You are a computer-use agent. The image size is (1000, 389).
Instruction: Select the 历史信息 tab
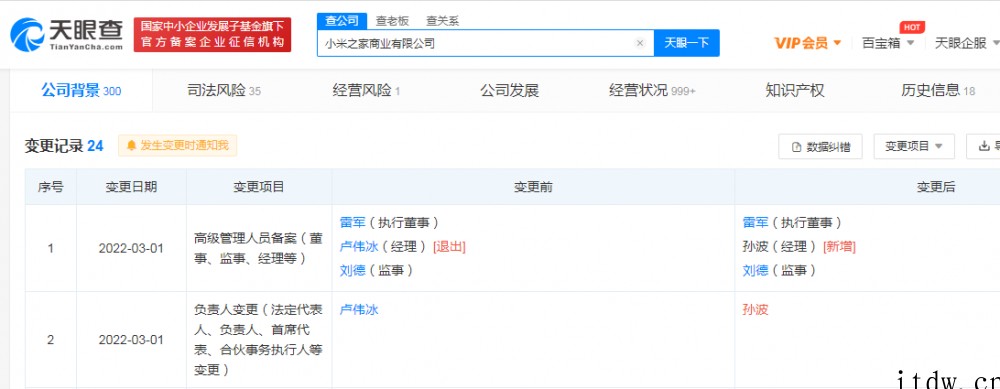[938, 91]
